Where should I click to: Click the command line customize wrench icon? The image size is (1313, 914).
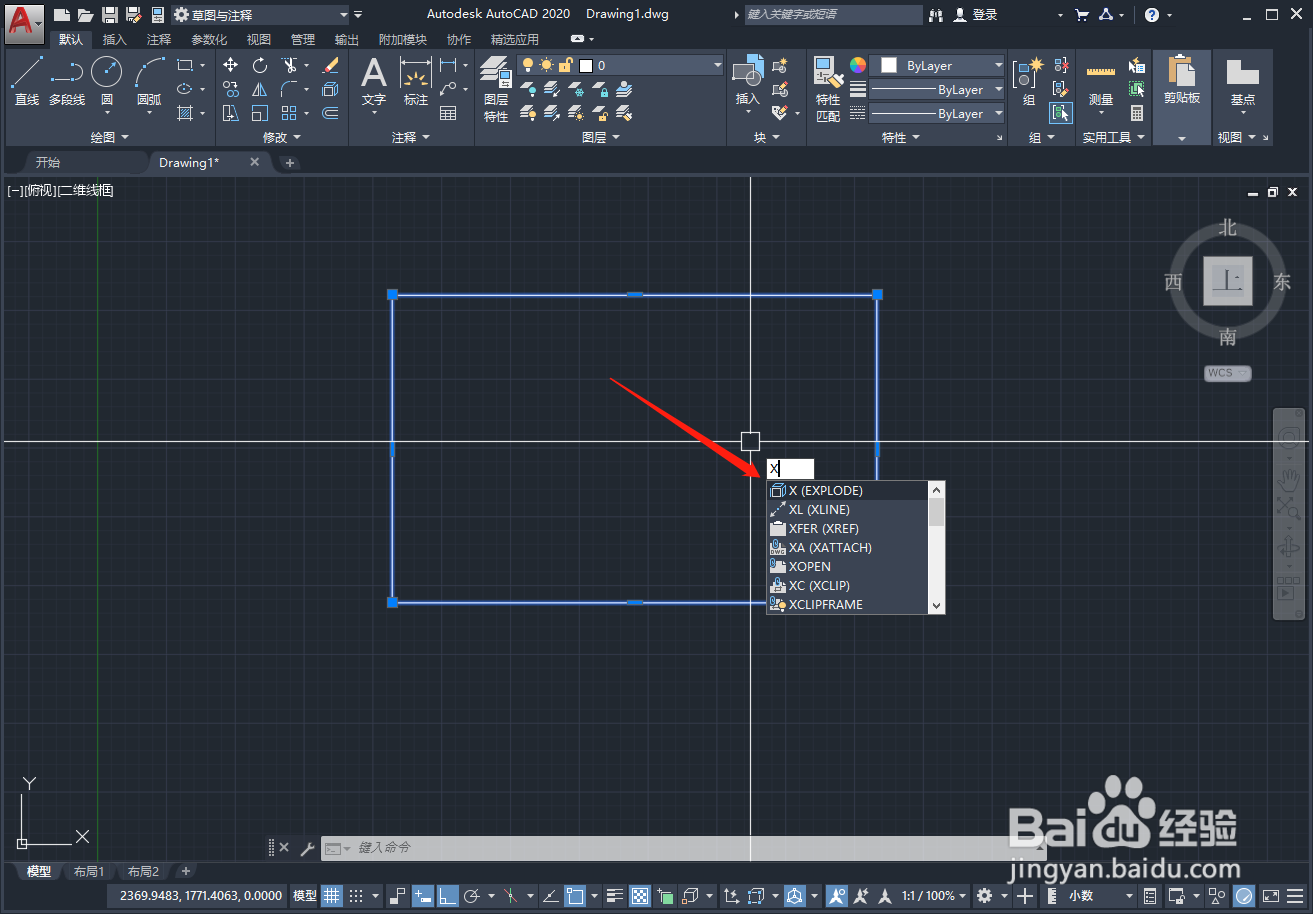click(307, 848)
